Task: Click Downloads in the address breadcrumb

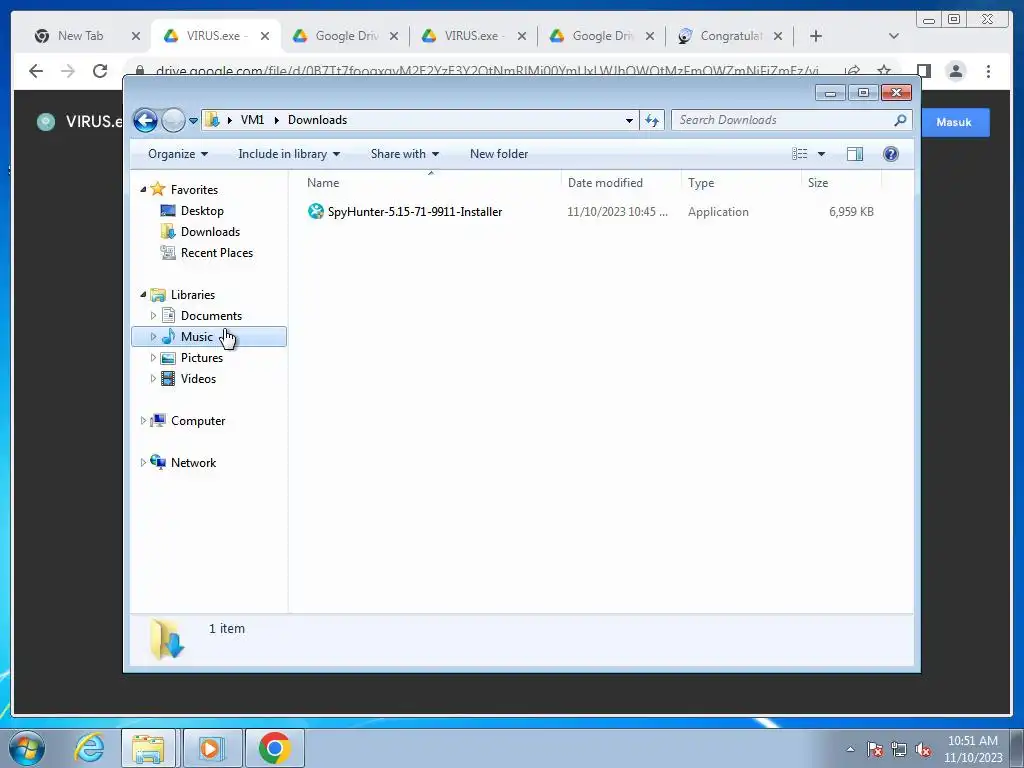Action: 317,120
